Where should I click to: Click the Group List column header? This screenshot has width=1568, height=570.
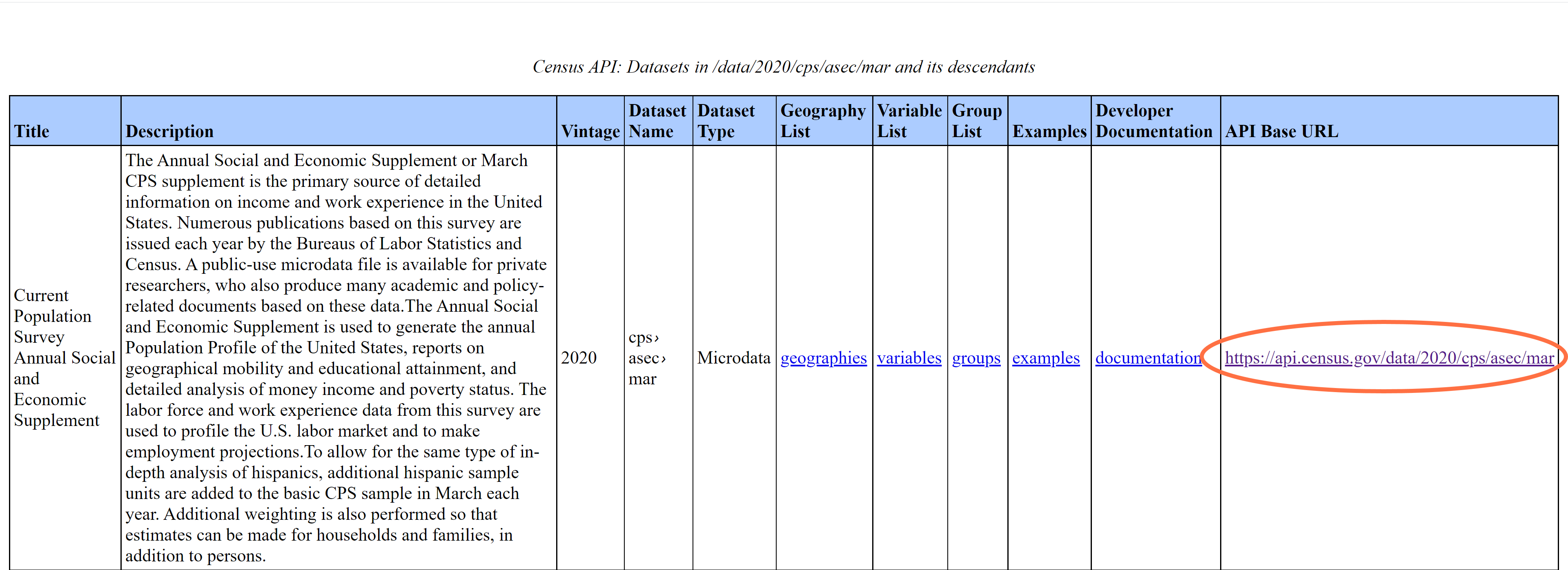(x=976, y=120)
